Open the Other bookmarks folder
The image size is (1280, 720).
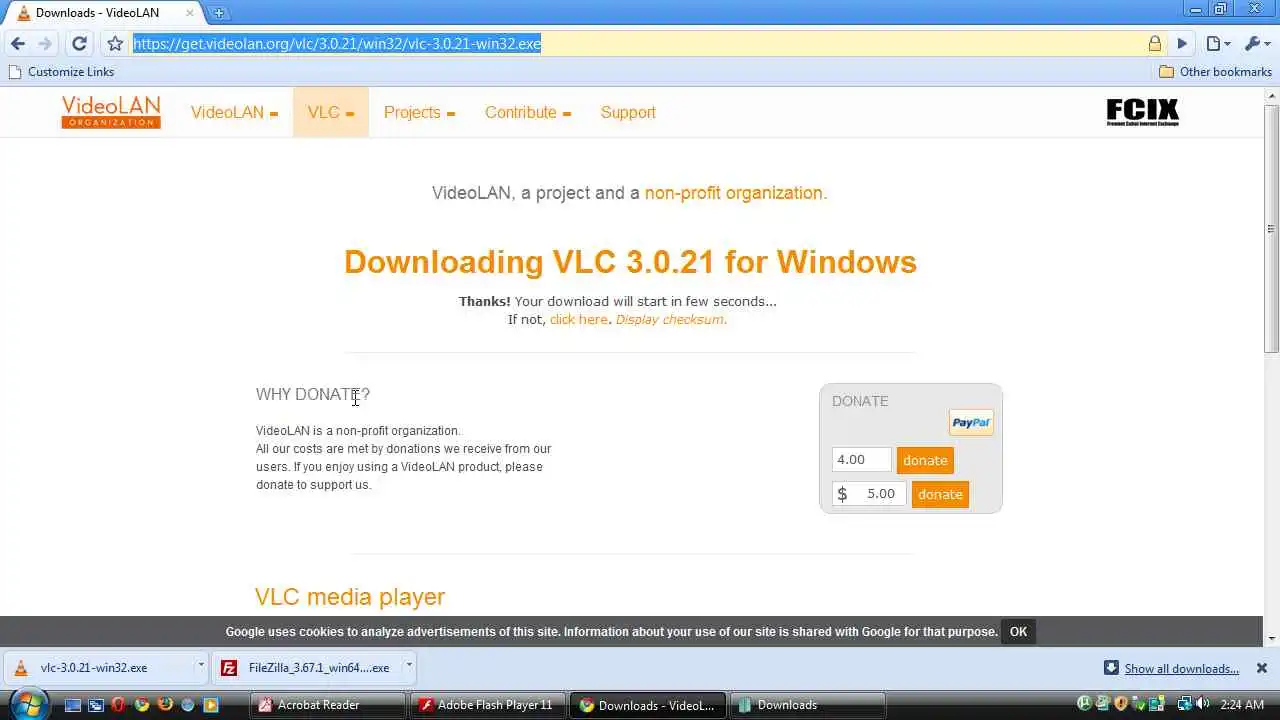coord(1215,72)
